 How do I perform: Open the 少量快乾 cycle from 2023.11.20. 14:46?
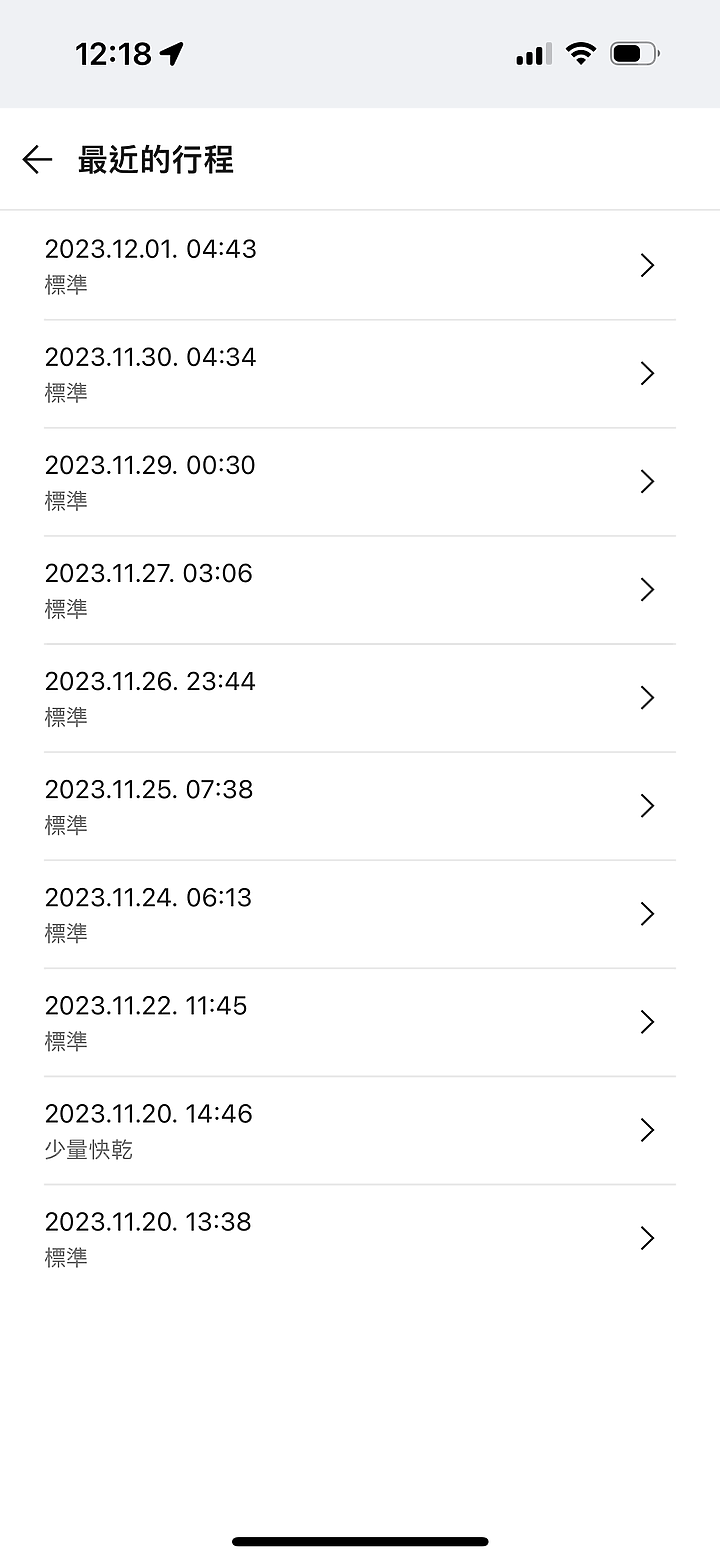360,1130
